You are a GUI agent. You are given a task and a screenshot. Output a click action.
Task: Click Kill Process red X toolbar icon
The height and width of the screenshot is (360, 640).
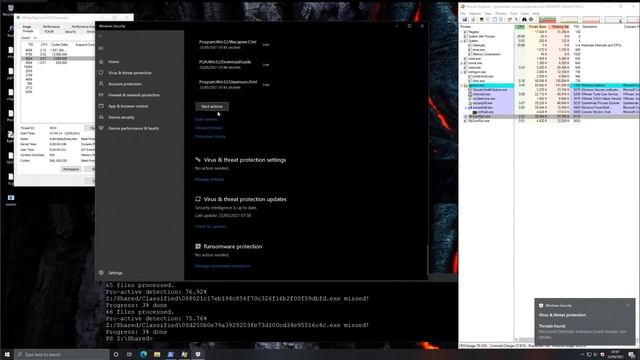click(x=516, y=19)
